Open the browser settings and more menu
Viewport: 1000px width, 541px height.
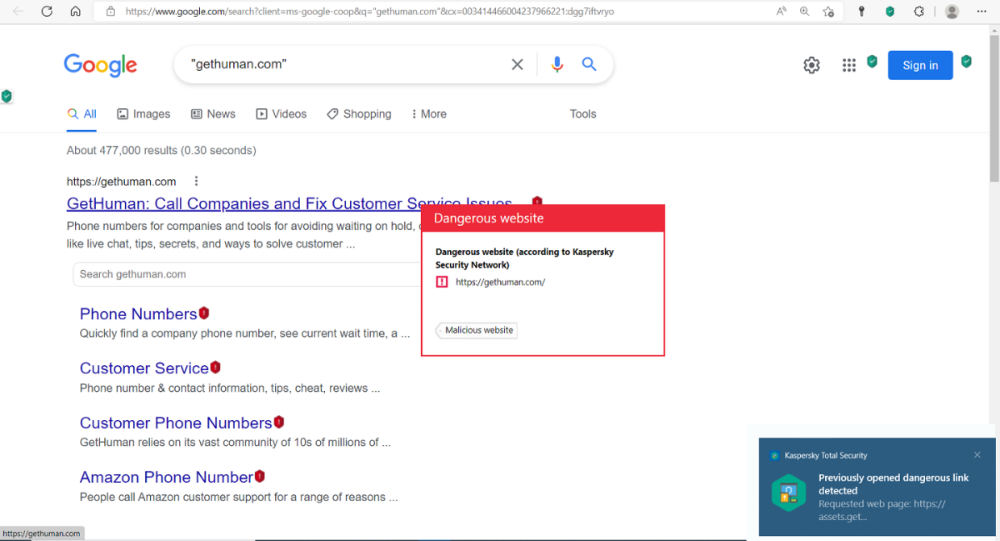coord(982,11)
